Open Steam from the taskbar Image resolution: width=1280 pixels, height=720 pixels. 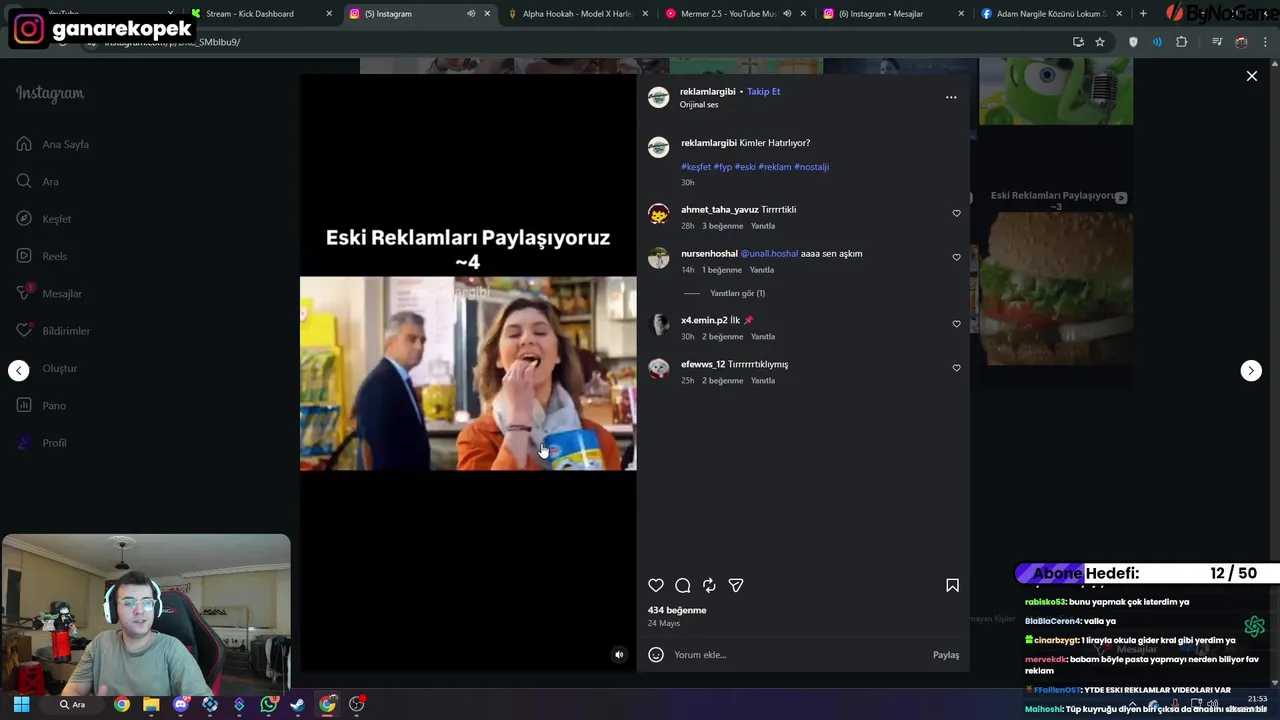297,705
